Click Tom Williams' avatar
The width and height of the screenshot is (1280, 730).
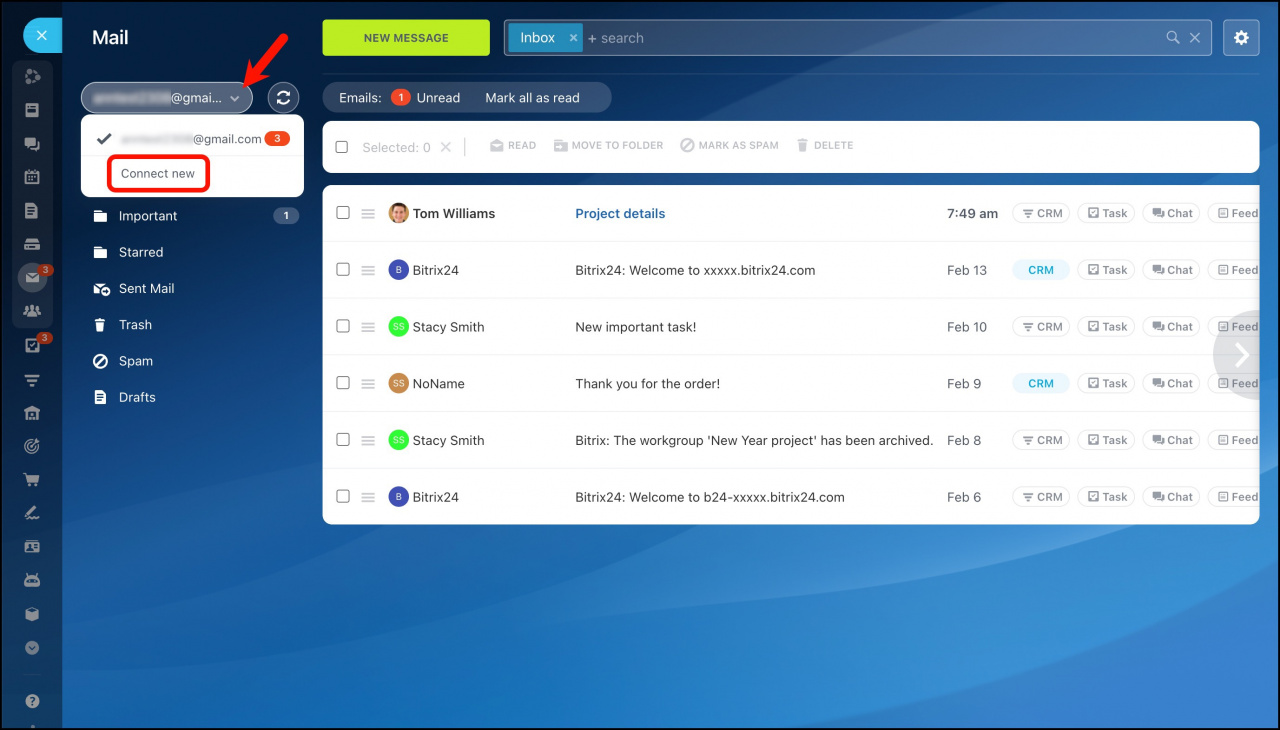(x=398, y=213)
